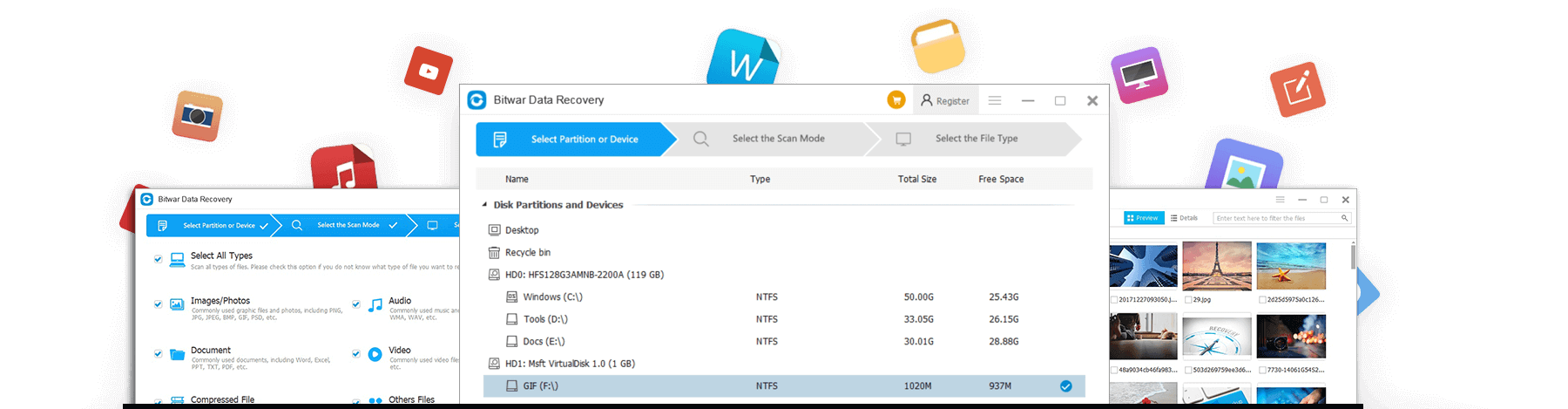Click the Recycle bin trash icon
This screenshot has height=409, width=1568.
[x=494, y=253]
